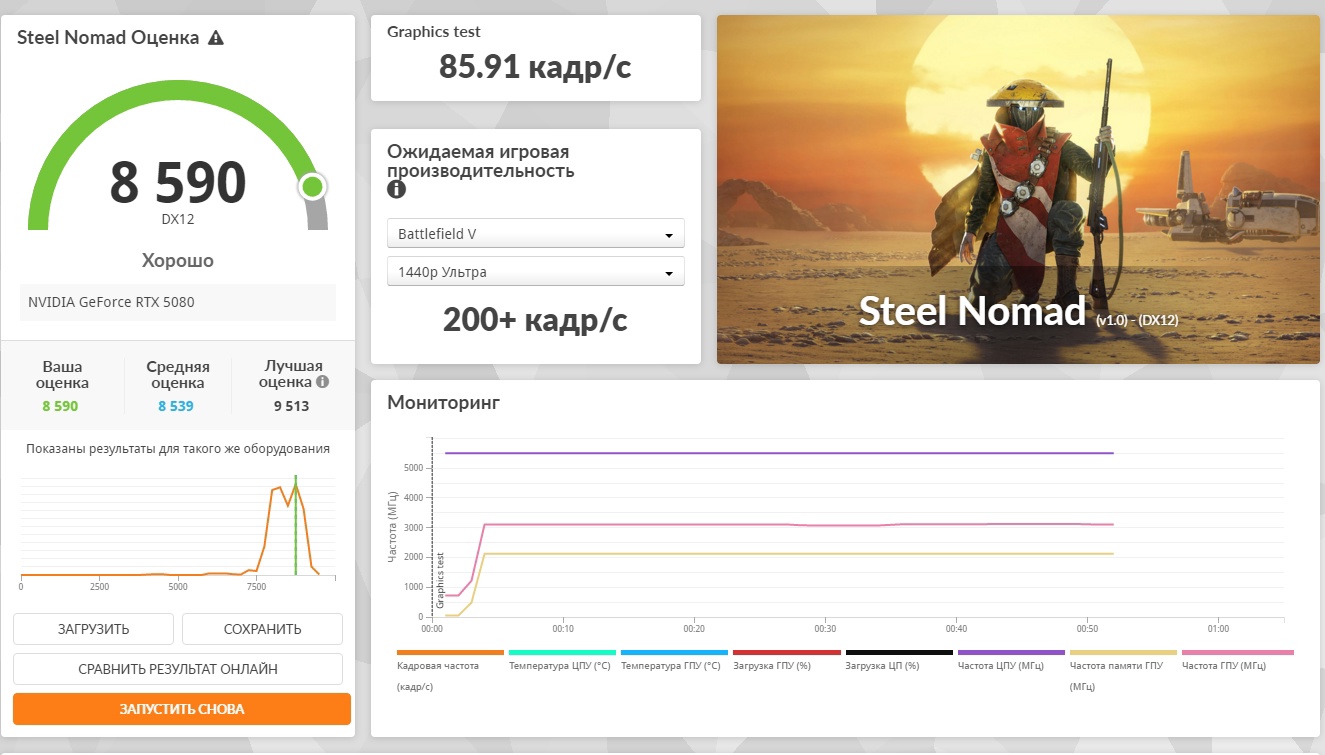
Task: Click the ЗАГРУЗИТЬ button
Action: point(93,629)
